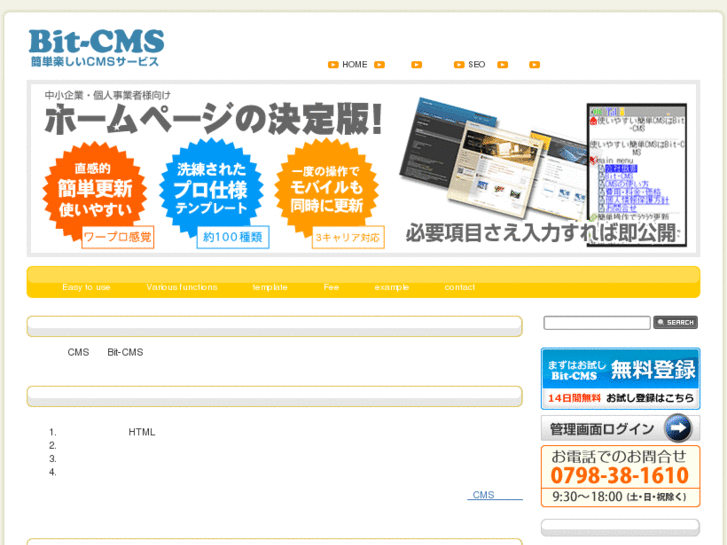Select the 'contact' menu tab
This screenshot has width=727, height=545.
coord(459,287)
